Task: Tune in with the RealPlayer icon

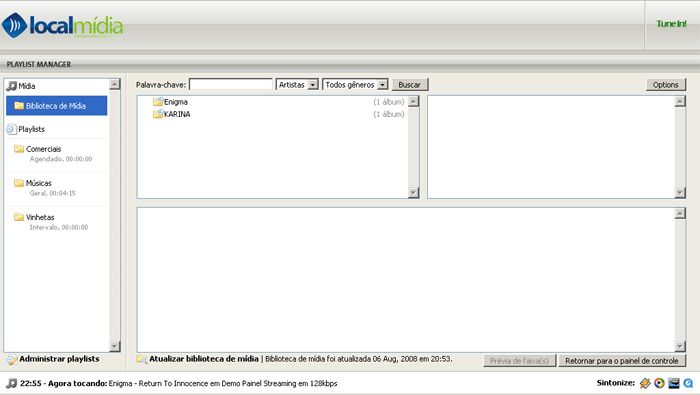Action: coord(674,383)
